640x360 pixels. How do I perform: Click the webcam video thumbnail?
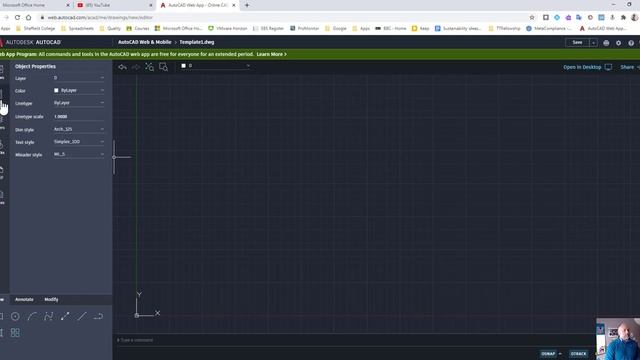click(618, 339)
